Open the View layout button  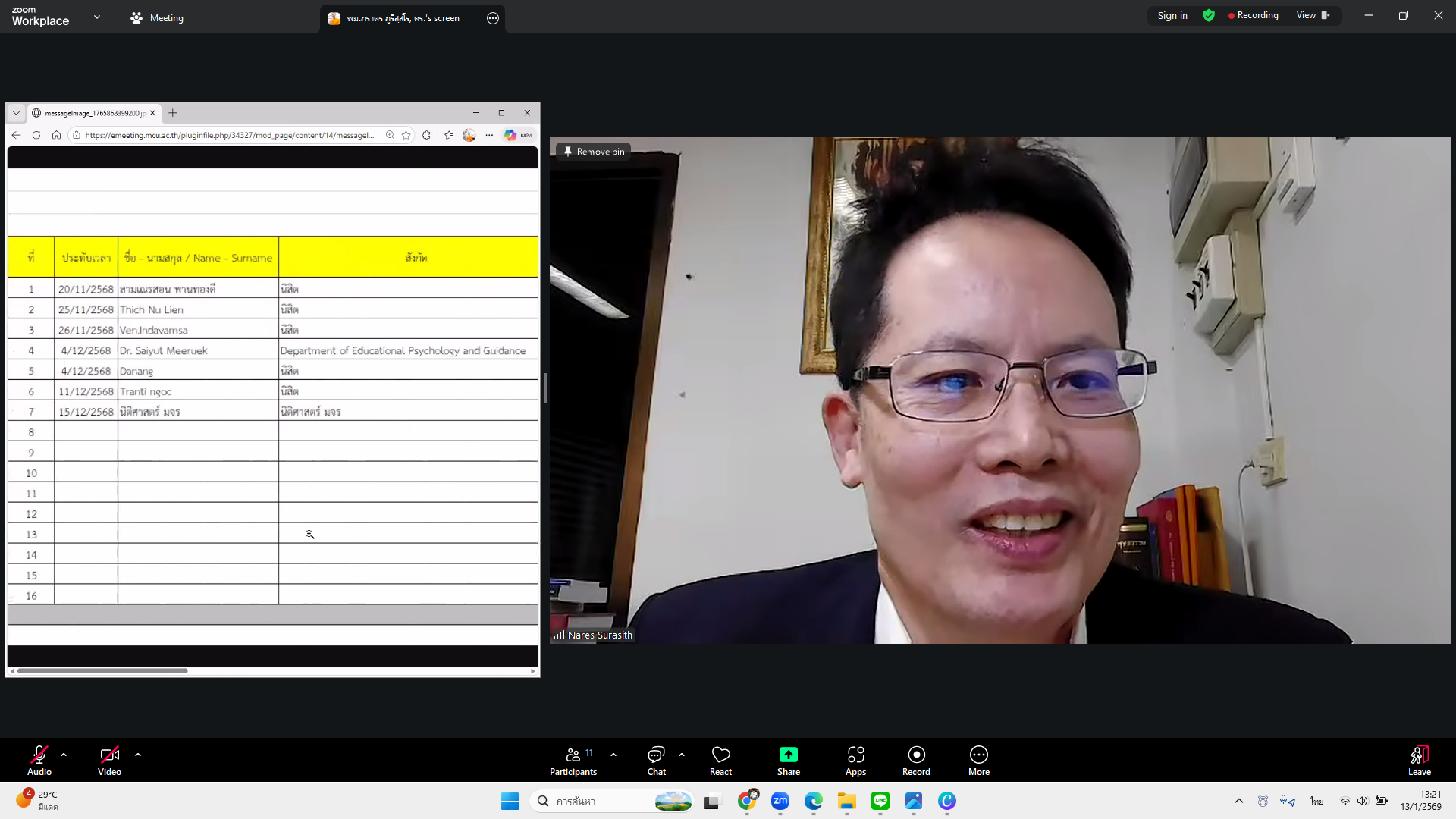coord(1313,15)
